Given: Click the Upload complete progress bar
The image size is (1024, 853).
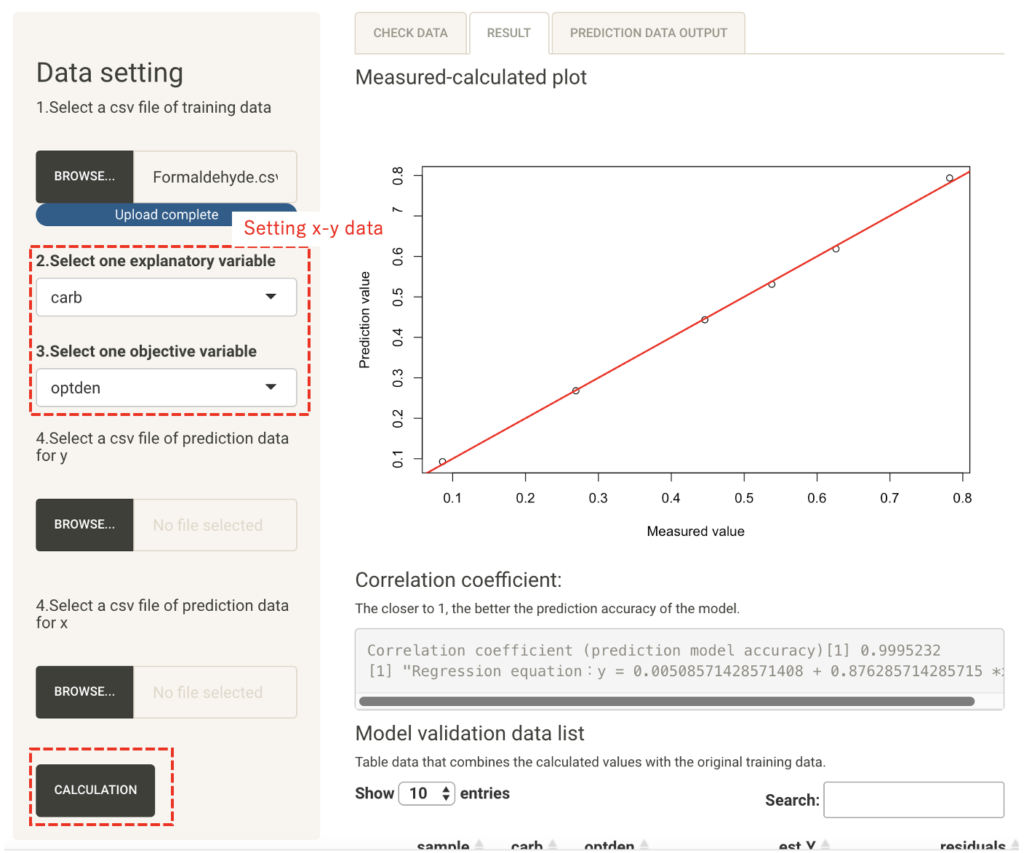Looking at the screenshot, I should pyautogui.click(x=166, y=215).
